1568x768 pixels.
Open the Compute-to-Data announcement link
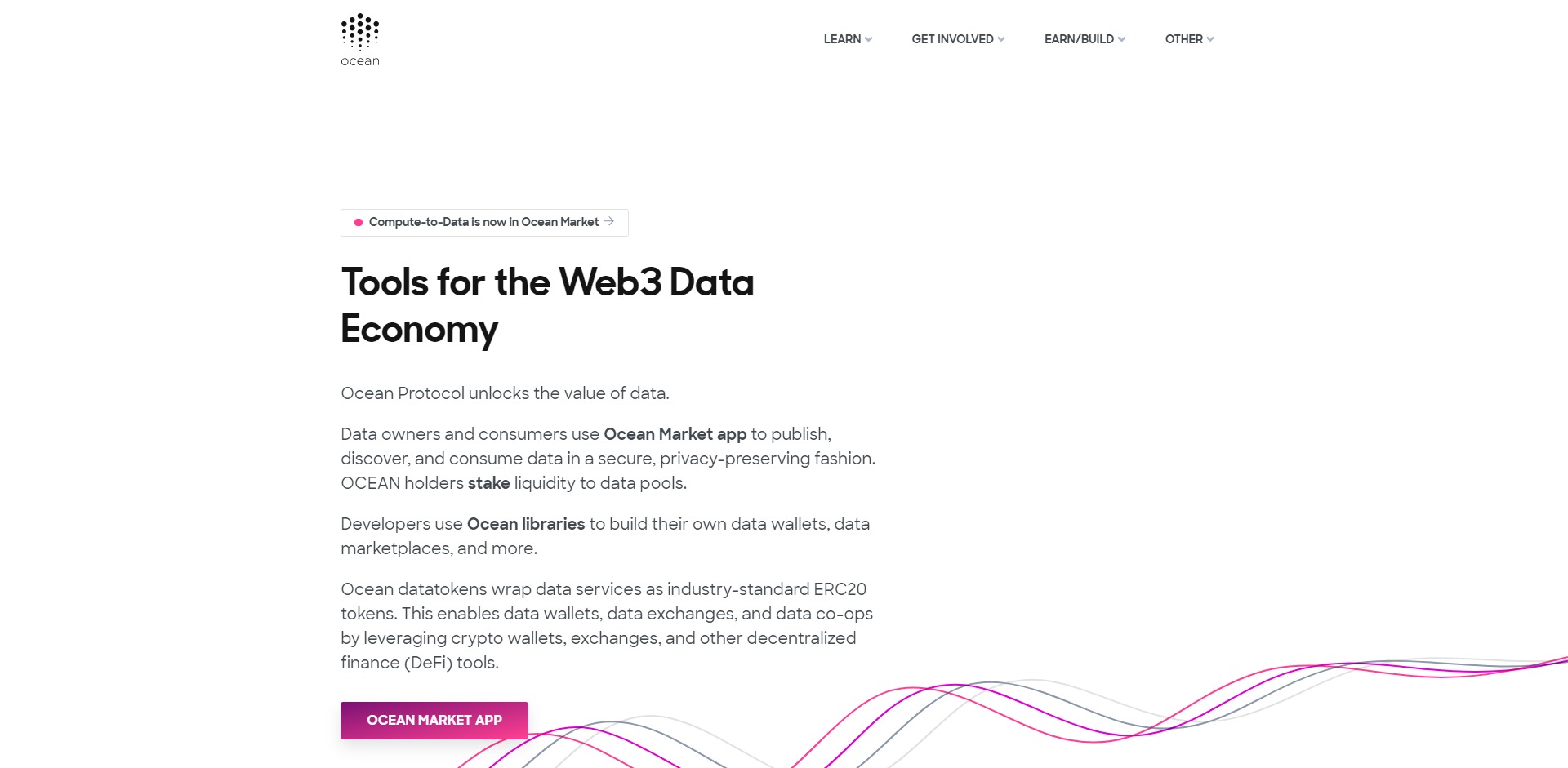point(483,222)
